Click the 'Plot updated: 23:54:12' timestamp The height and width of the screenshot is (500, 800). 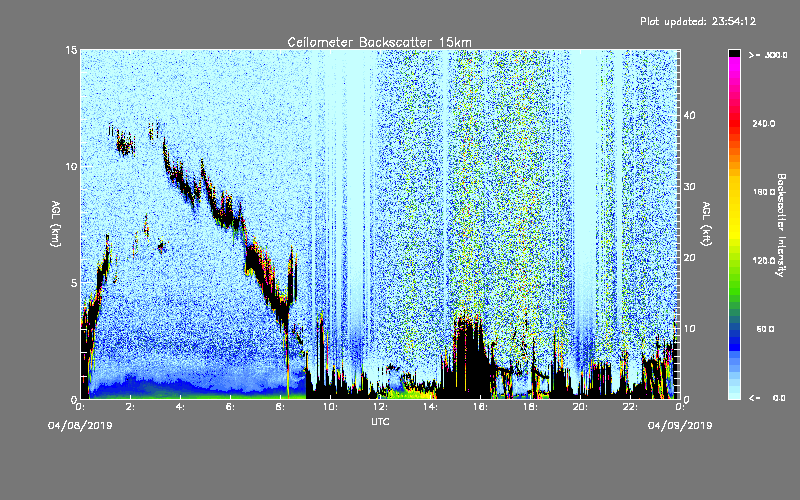coord(698,21)
